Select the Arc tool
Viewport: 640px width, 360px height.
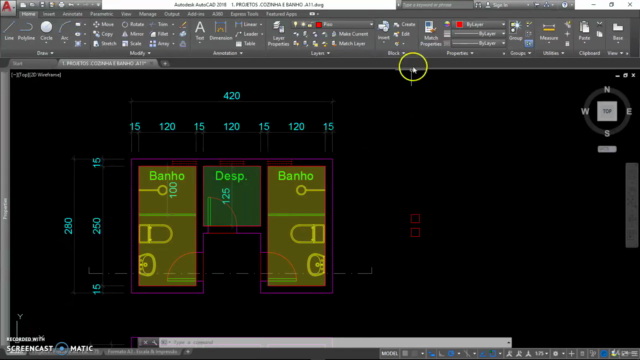64,31
